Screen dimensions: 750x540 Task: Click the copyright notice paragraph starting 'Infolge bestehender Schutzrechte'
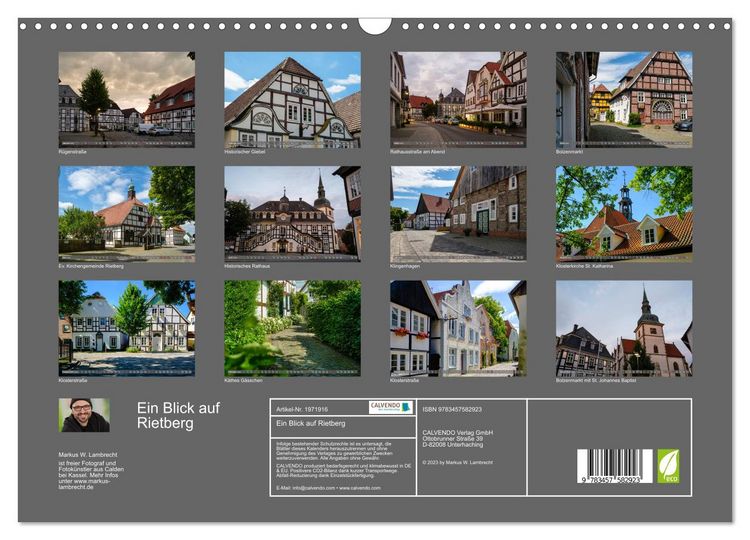pyautogui.click(x=334, y=451)
